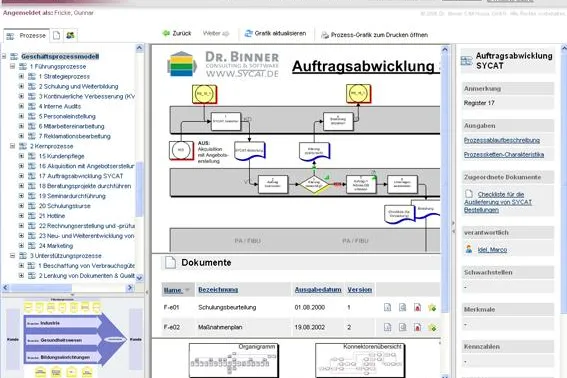The image size is (567, 378).
Task: Click the process icon in Auftragsabwicklung SYCAT panel header
Action: click(466, 60)
